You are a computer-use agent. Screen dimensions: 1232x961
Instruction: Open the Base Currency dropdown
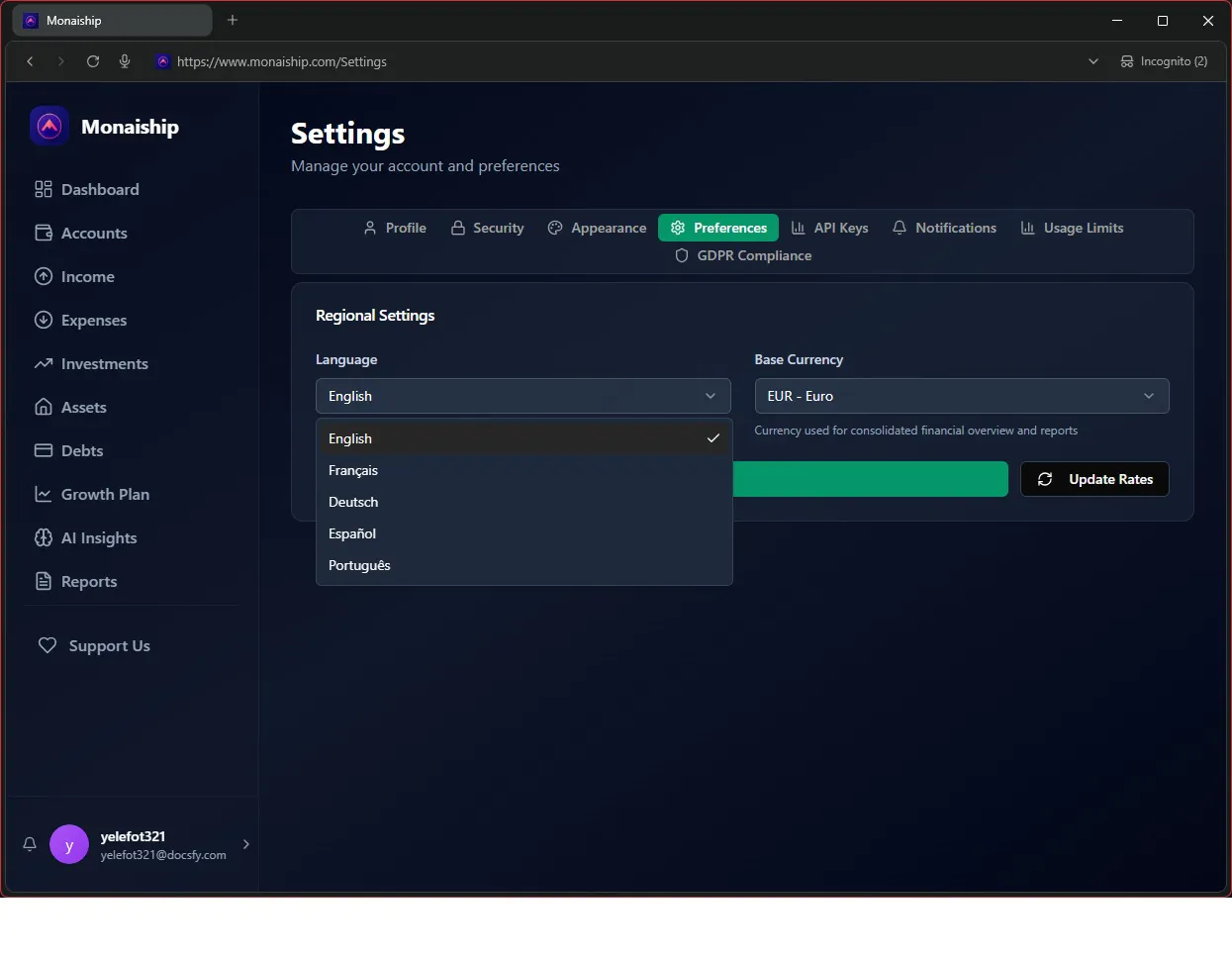(962, 396)
